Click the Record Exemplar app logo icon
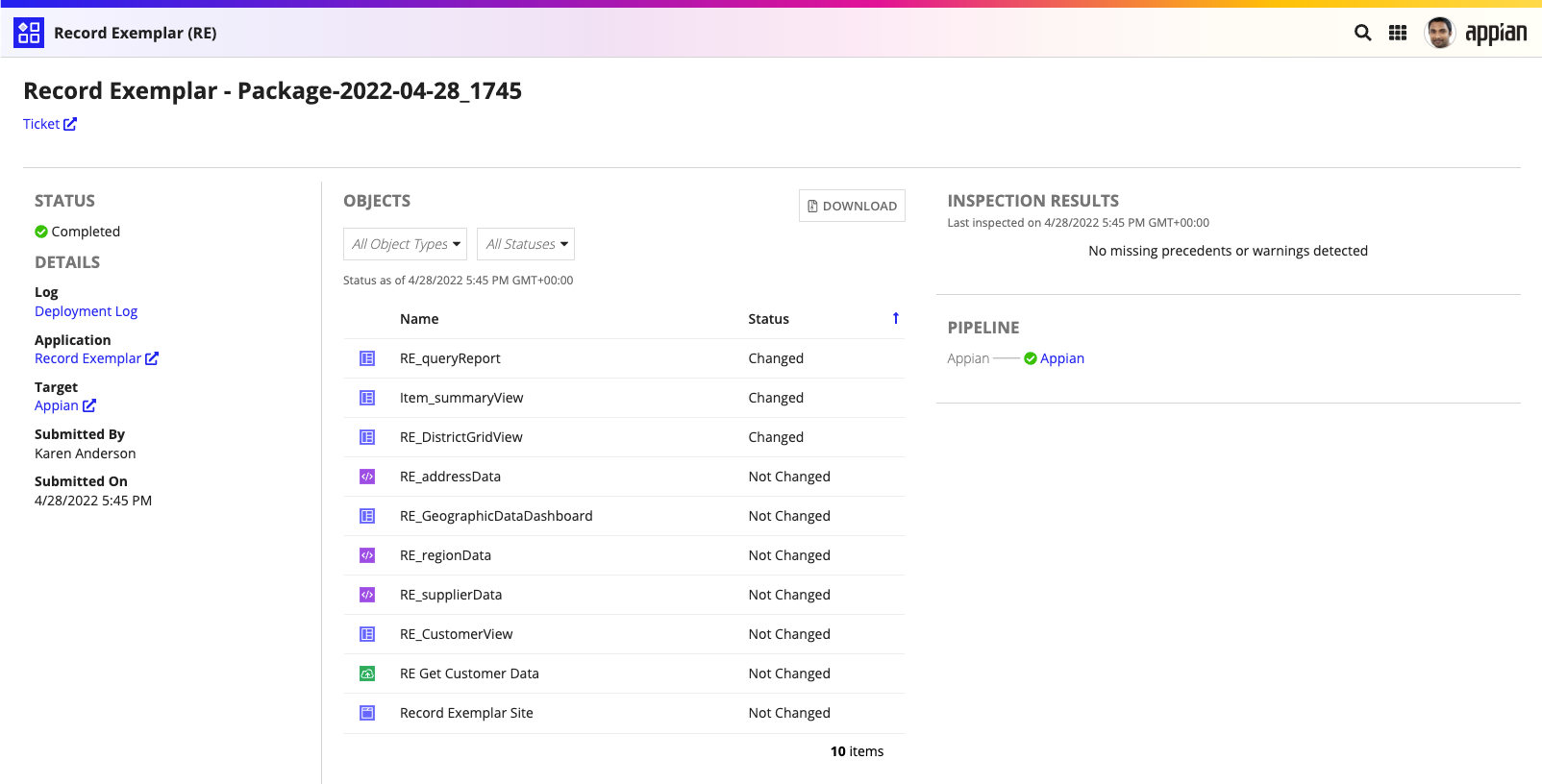The width and height of the screenshot is (1542, 784). pos(29,33)
